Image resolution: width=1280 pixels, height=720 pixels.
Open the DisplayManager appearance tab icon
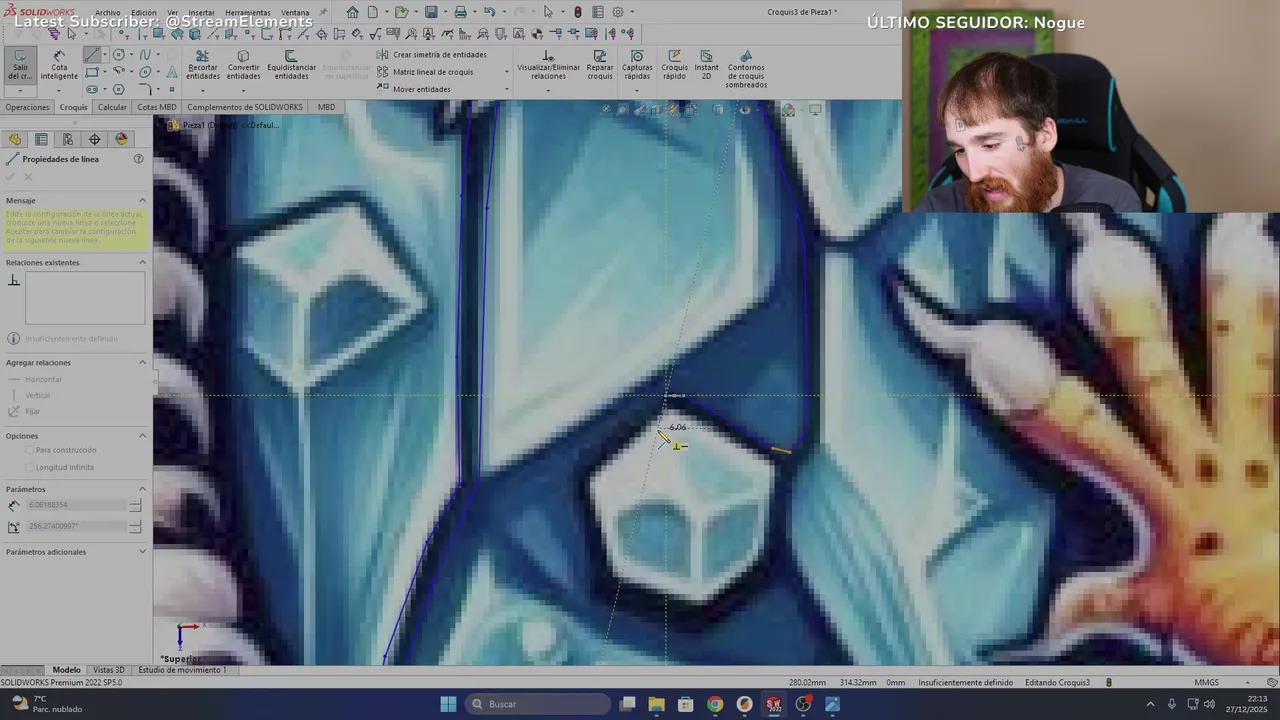pos(122,139)
